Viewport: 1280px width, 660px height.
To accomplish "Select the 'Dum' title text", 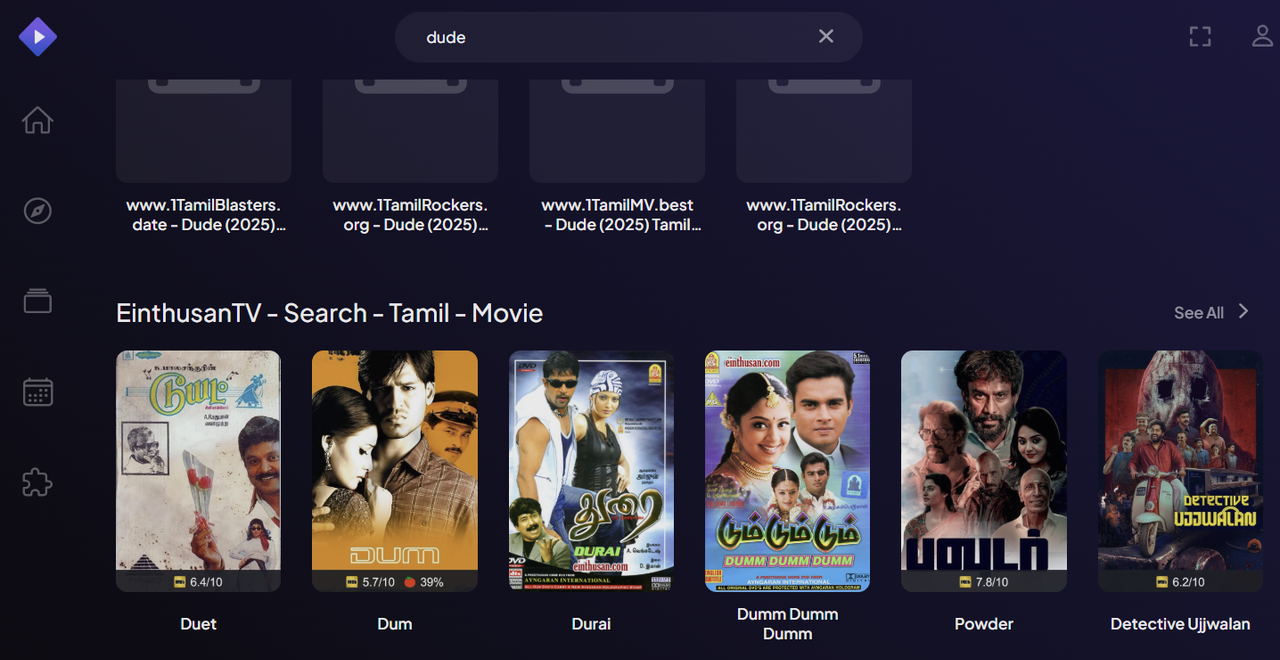I will (x=395, y=624).
